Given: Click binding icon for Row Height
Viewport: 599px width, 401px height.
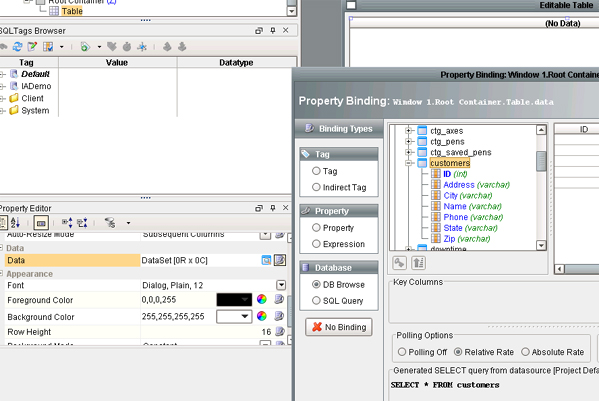Looking at the screenshot, I should [280, 331].
